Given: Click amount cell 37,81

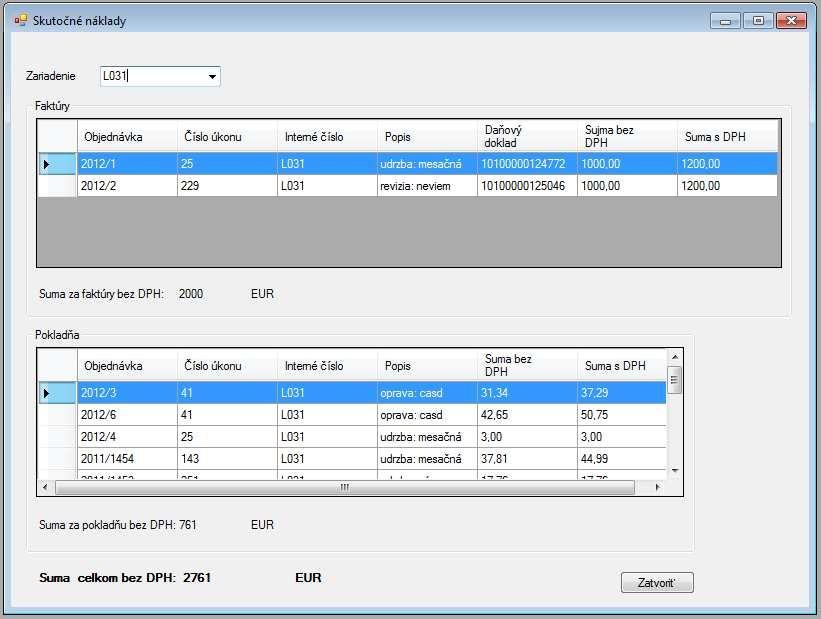Looking at the screenshot, I should pos(527,459).
